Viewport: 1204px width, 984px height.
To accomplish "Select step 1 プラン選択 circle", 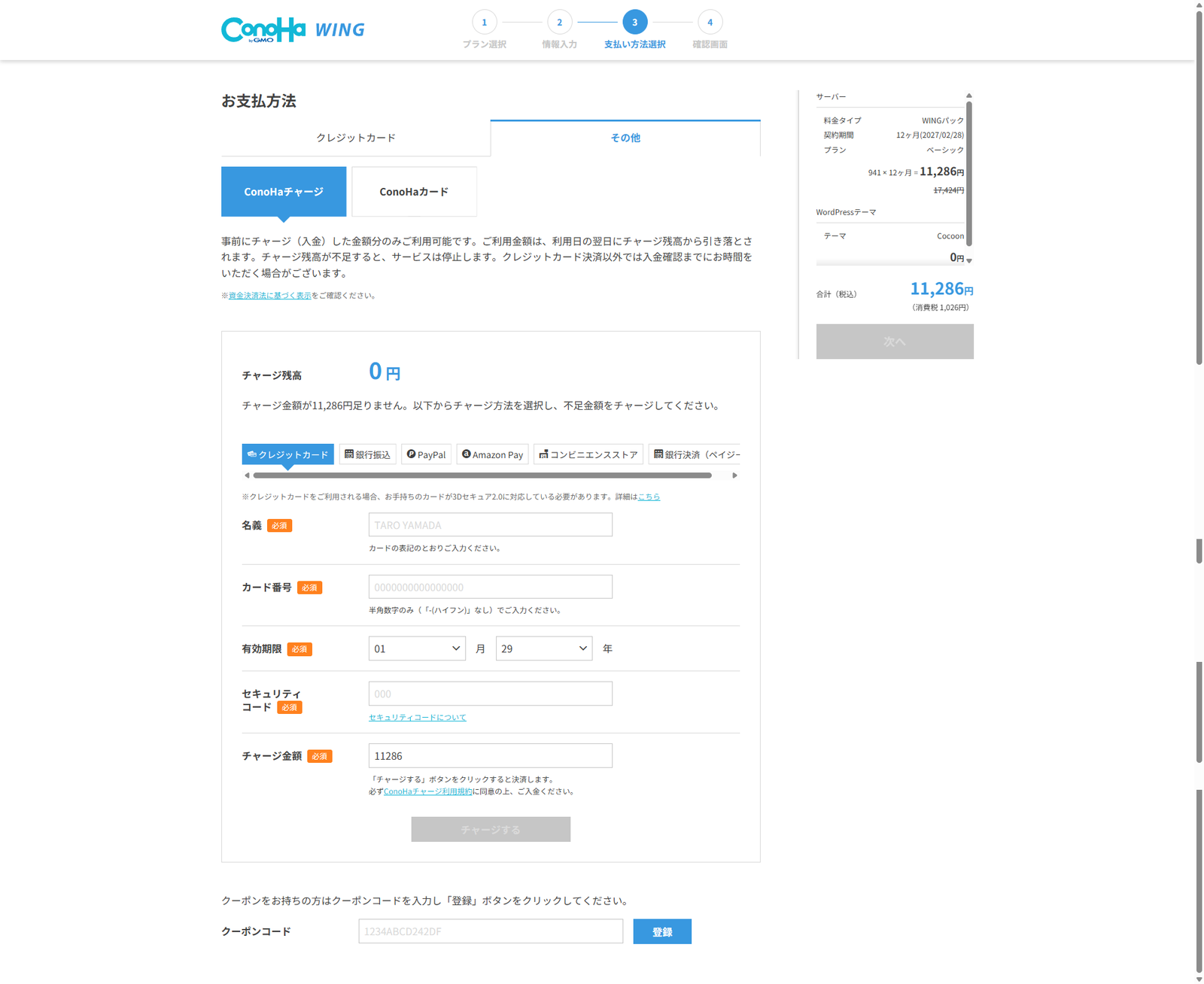I will [485, 22].
